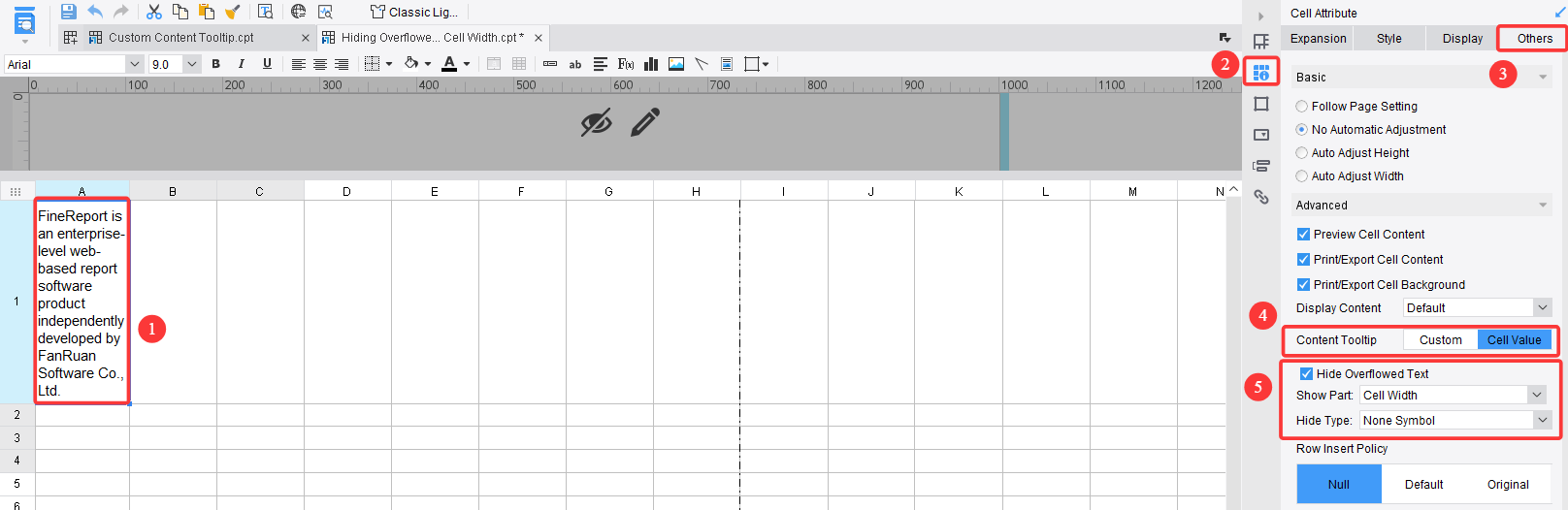Image resolution: width=1568 pixels, height=510 pixels.
Task: Choose Auto Adjust Height radio button
Action: pyautogui.click(x=1302, y=153)
